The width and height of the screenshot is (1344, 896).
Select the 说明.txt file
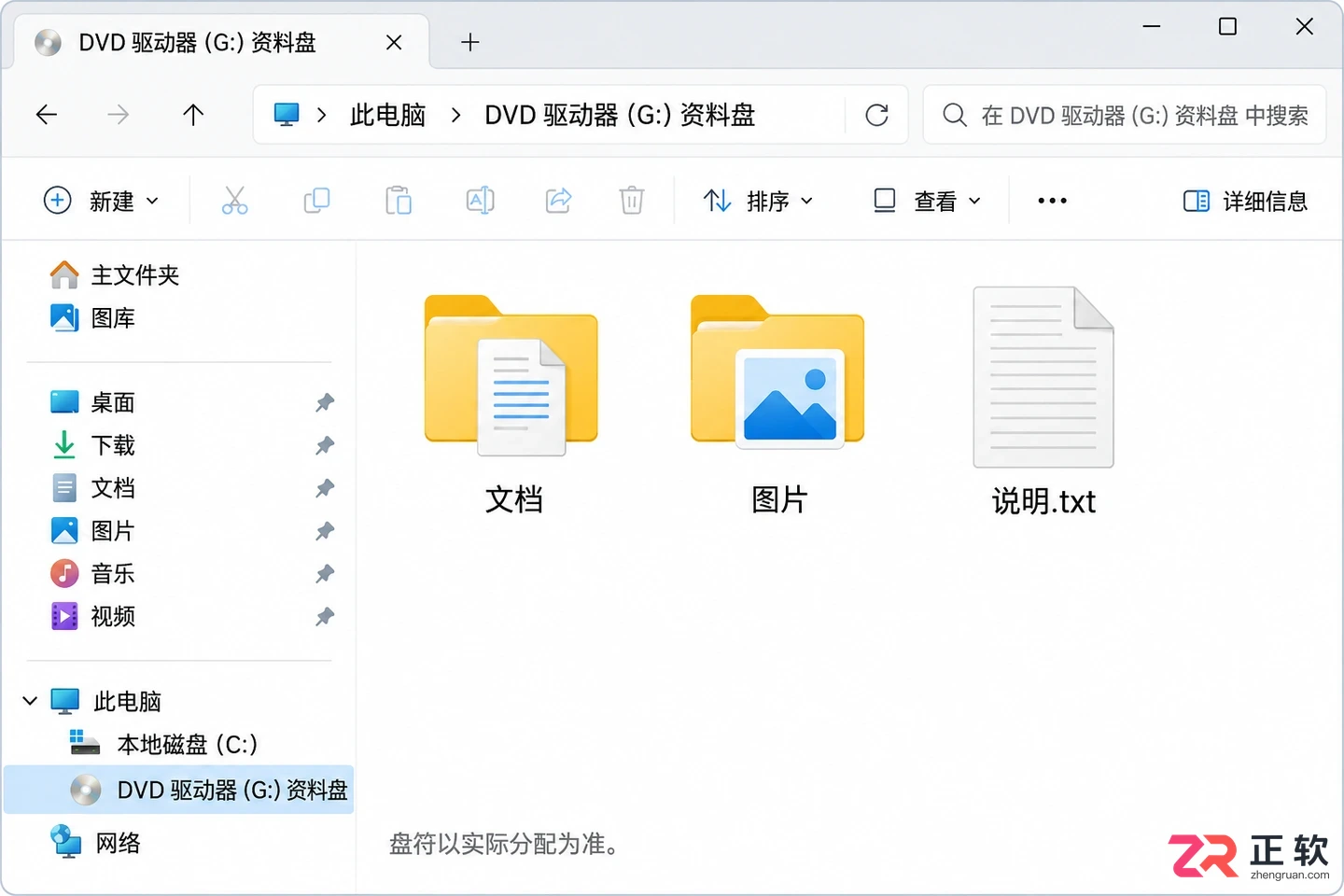(1043, 403)
